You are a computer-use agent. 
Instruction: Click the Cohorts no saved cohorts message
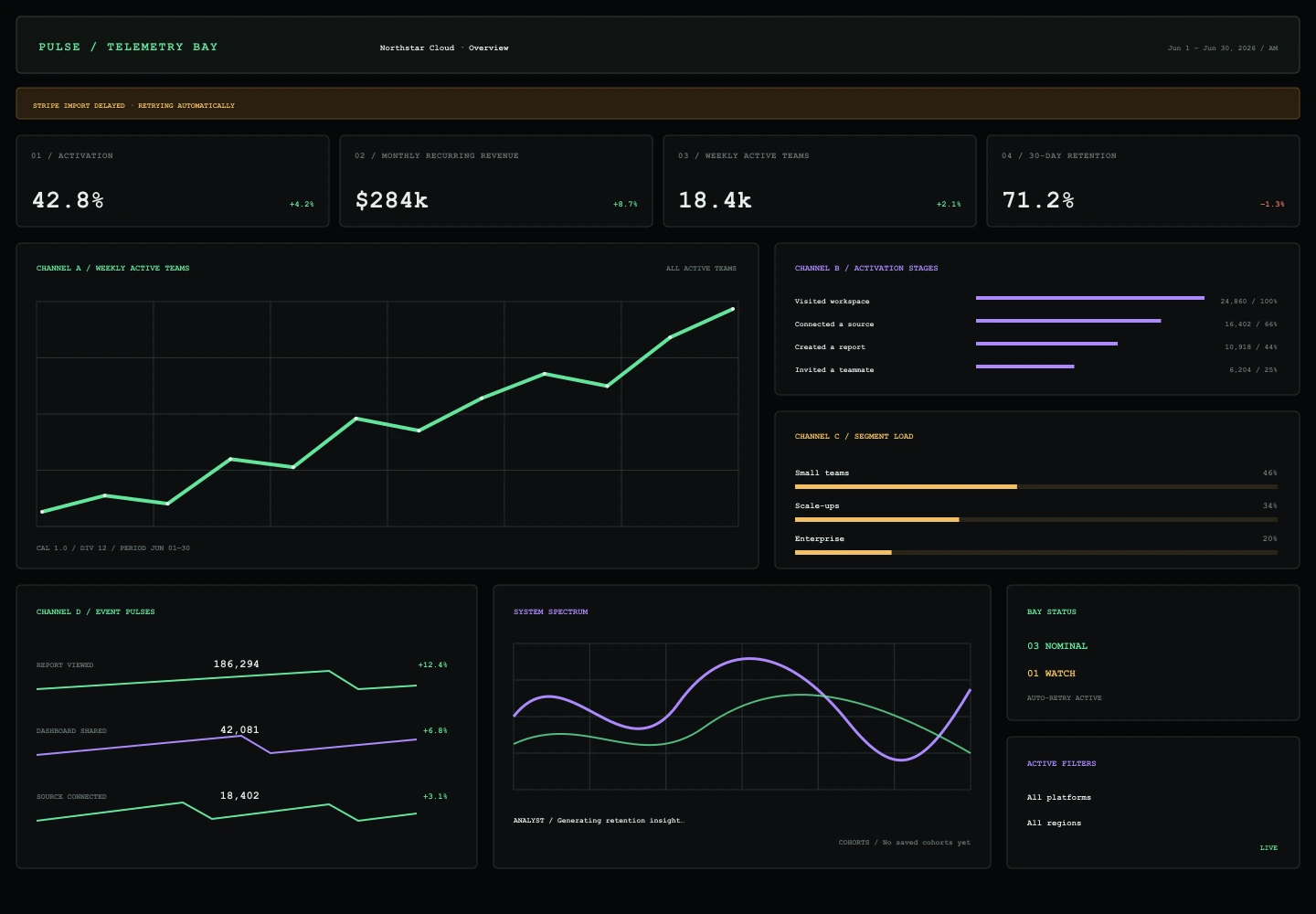click(905, 842)
